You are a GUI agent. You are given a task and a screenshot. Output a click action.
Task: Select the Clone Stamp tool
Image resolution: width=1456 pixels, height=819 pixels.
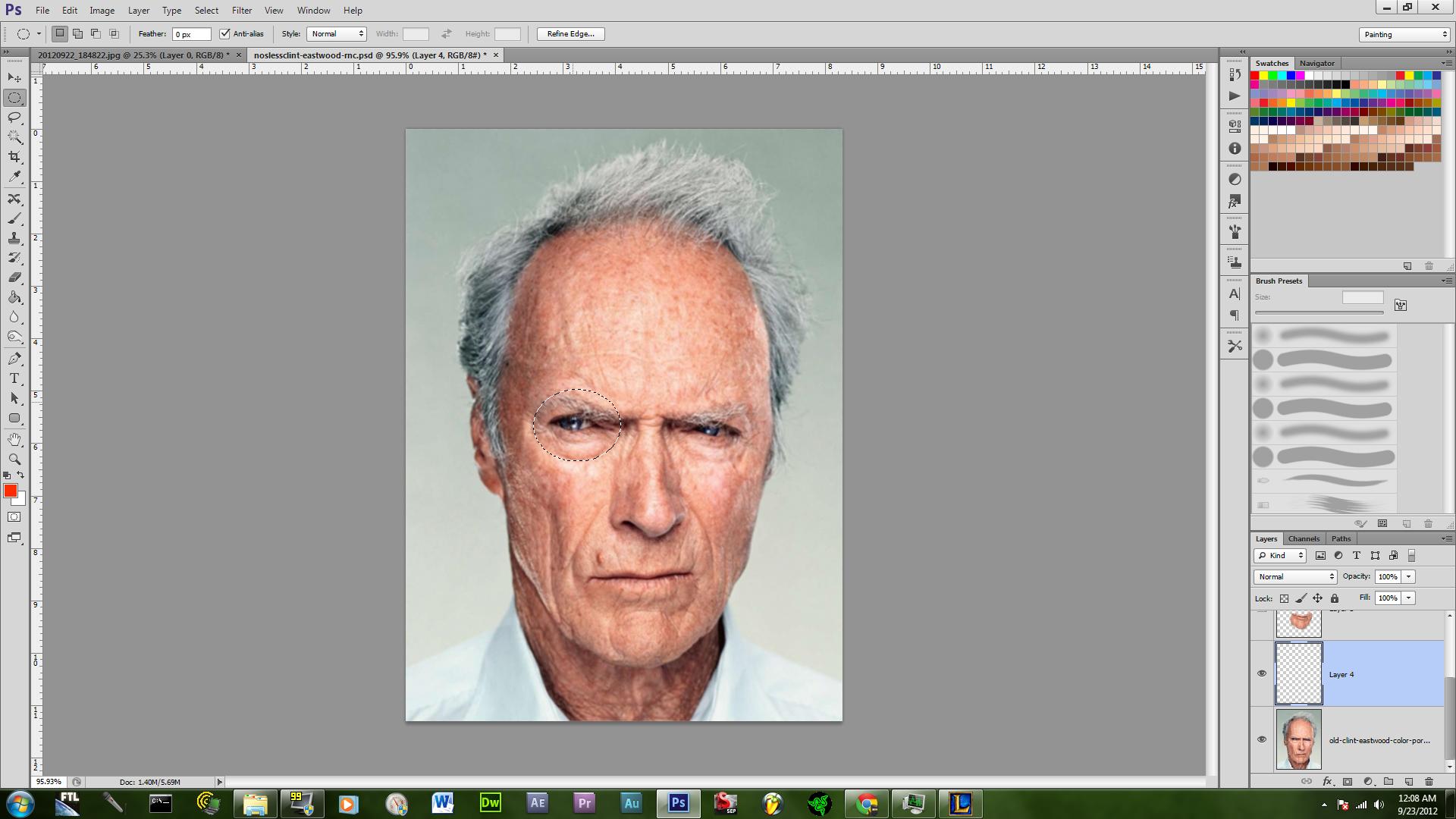(x=14, y=238)
